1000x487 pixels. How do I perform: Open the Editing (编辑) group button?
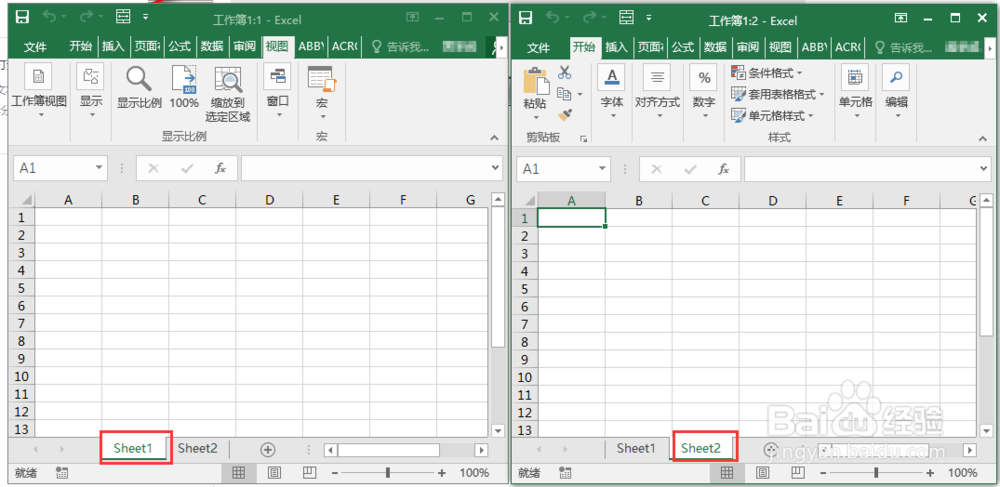(896, 91)
